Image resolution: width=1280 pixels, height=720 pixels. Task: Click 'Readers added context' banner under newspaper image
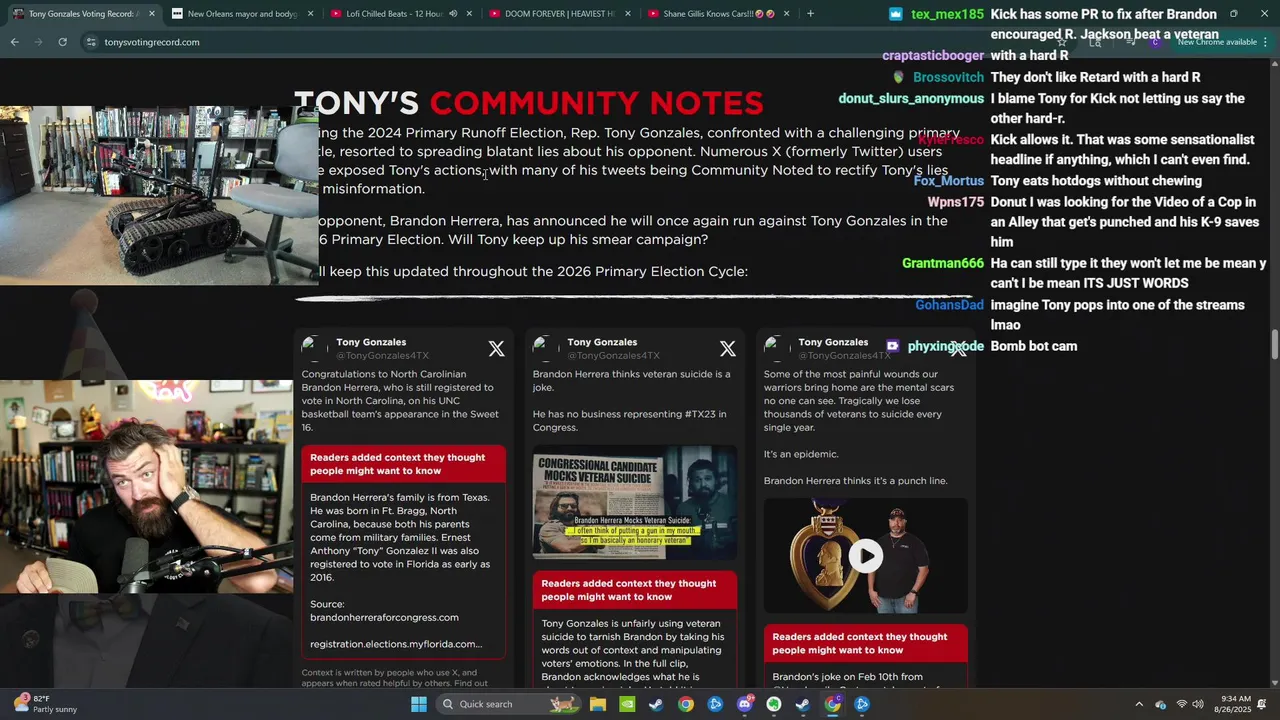634,590
